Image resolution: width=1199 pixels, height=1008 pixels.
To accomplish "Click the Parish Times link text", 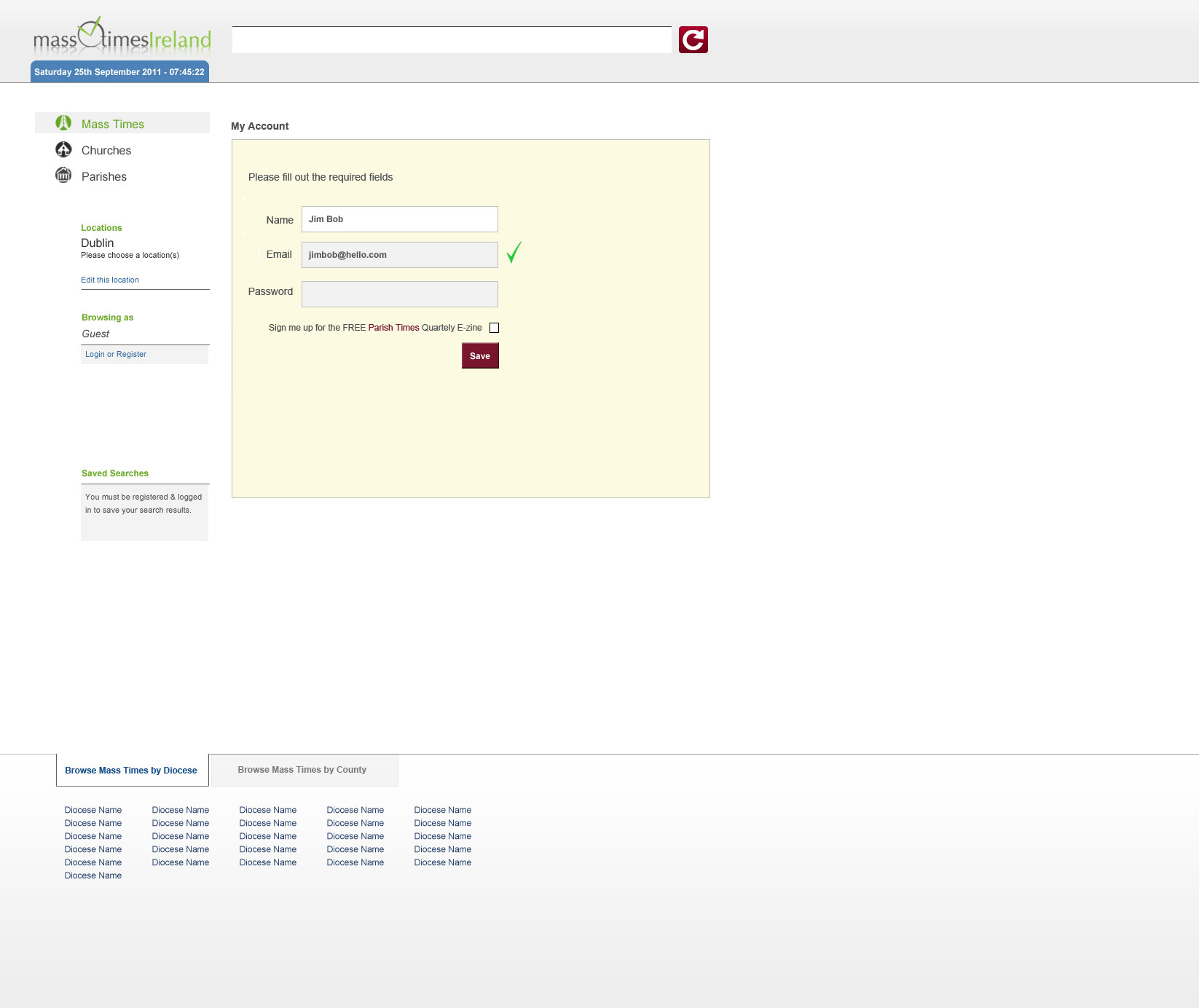I will tap(393, 328).
